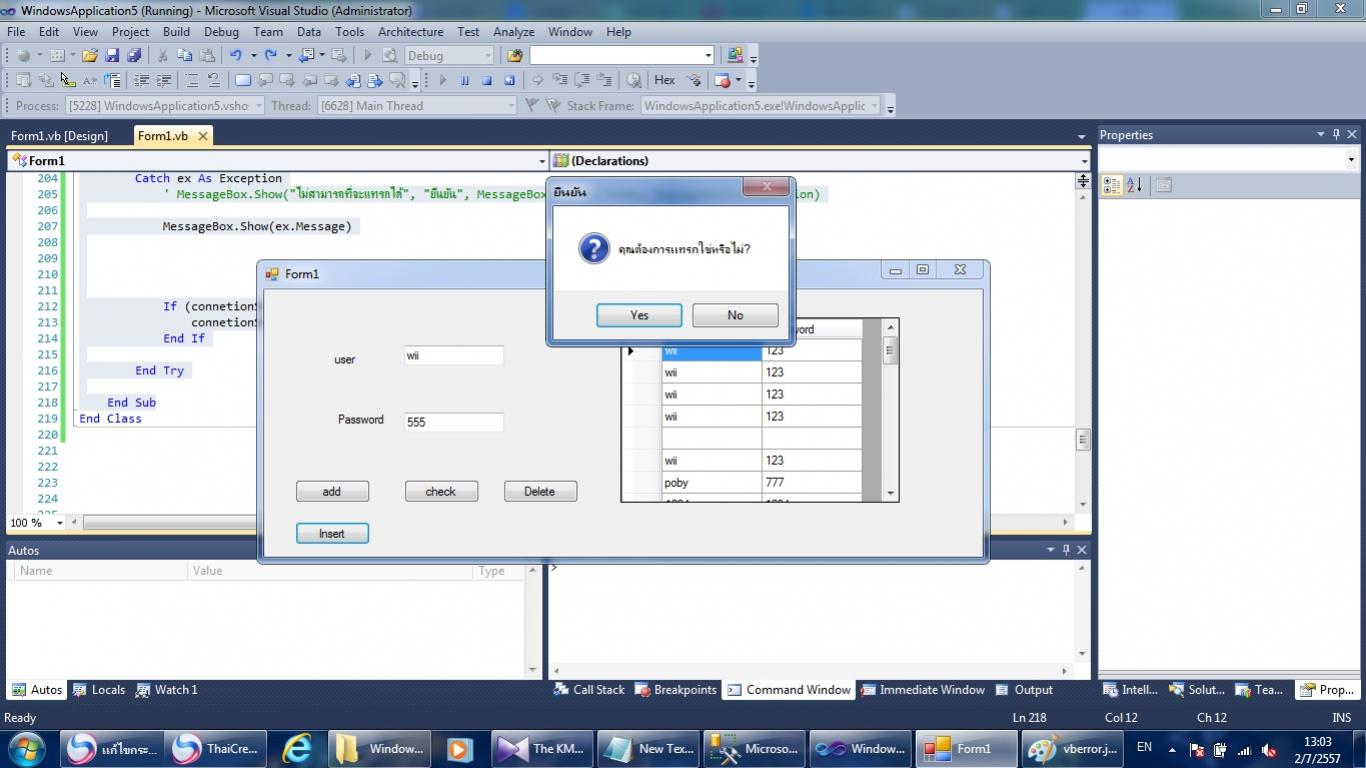This screenshot has height=768, width=1366.
Task: Open the Debug configuration dropdown
Action: 487,56
